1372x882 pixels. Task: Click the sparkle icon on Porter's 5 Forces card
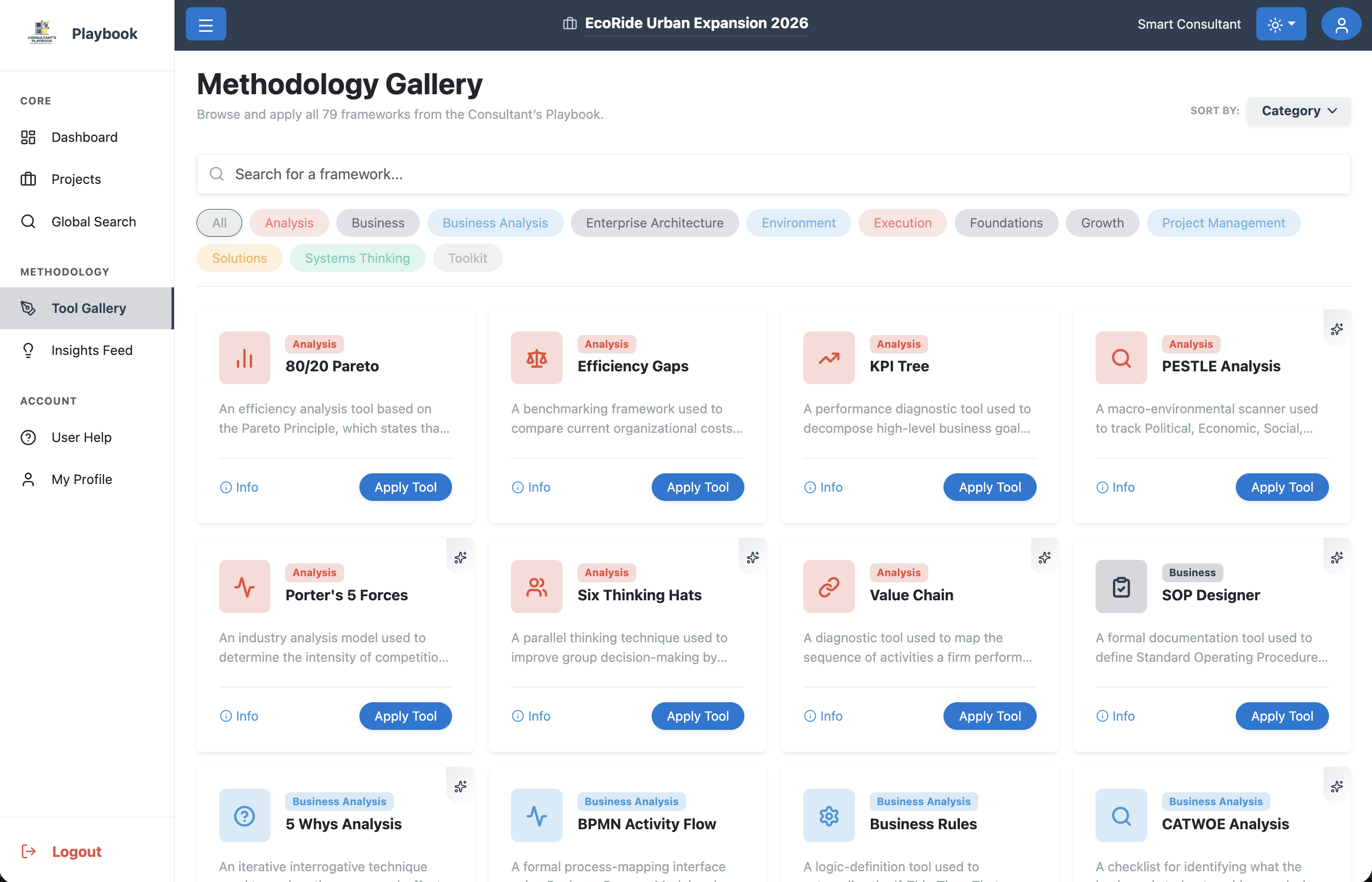(460, 557)
